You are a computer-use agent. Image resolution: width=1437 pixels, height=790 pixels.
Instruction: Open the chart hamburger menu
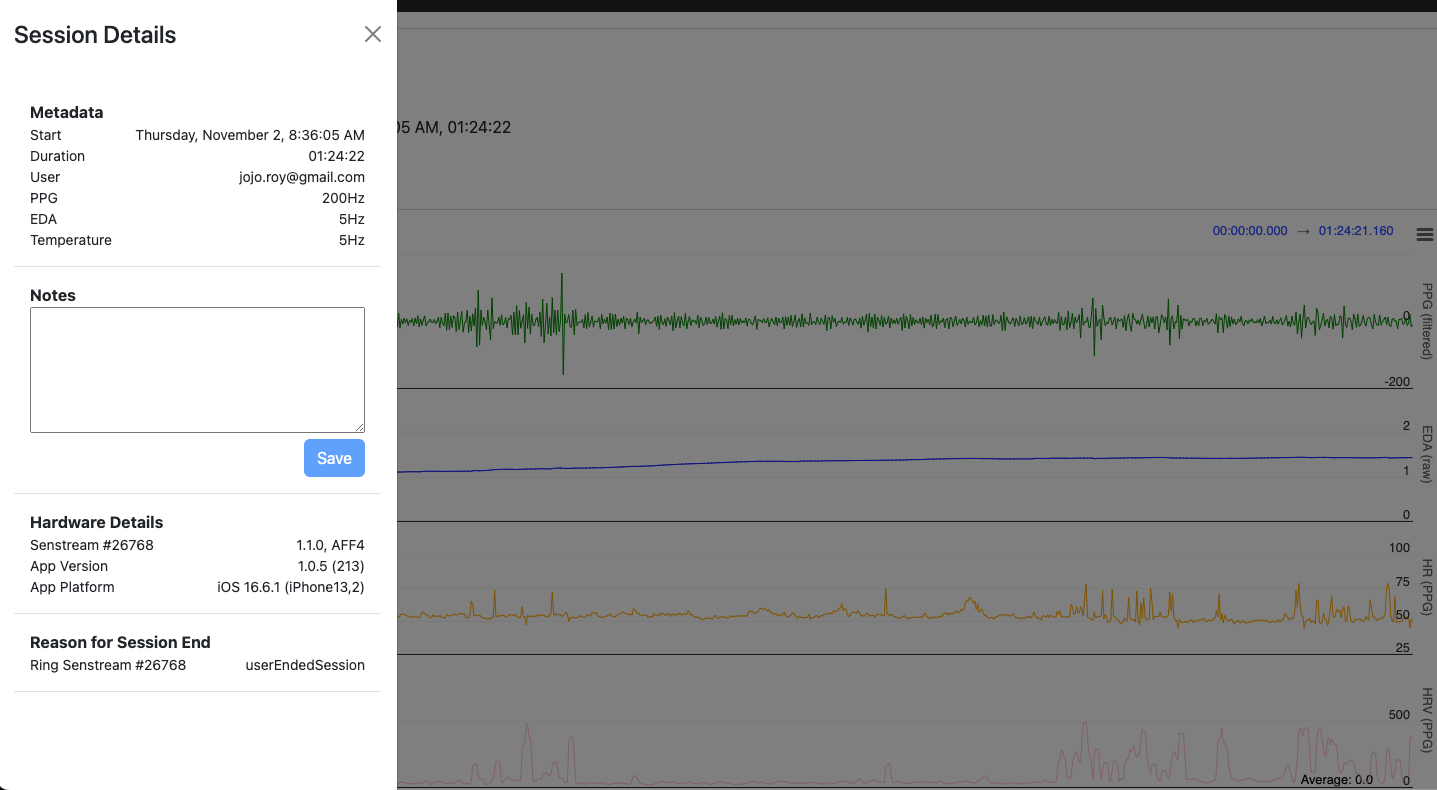pos(1425,235)
